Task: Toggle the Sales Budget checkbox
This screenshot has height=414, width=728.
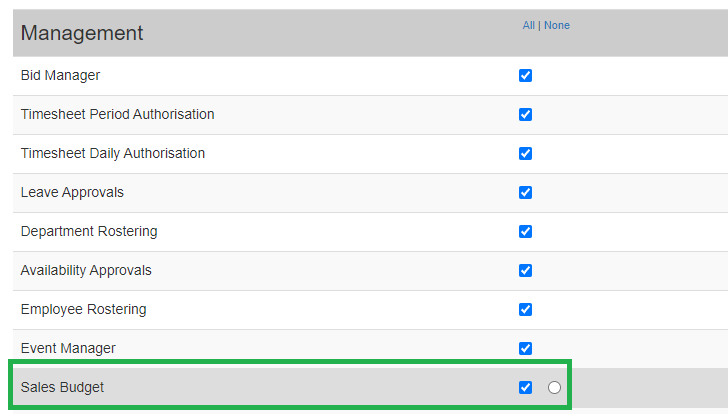Action: click(x=525, y=387)
